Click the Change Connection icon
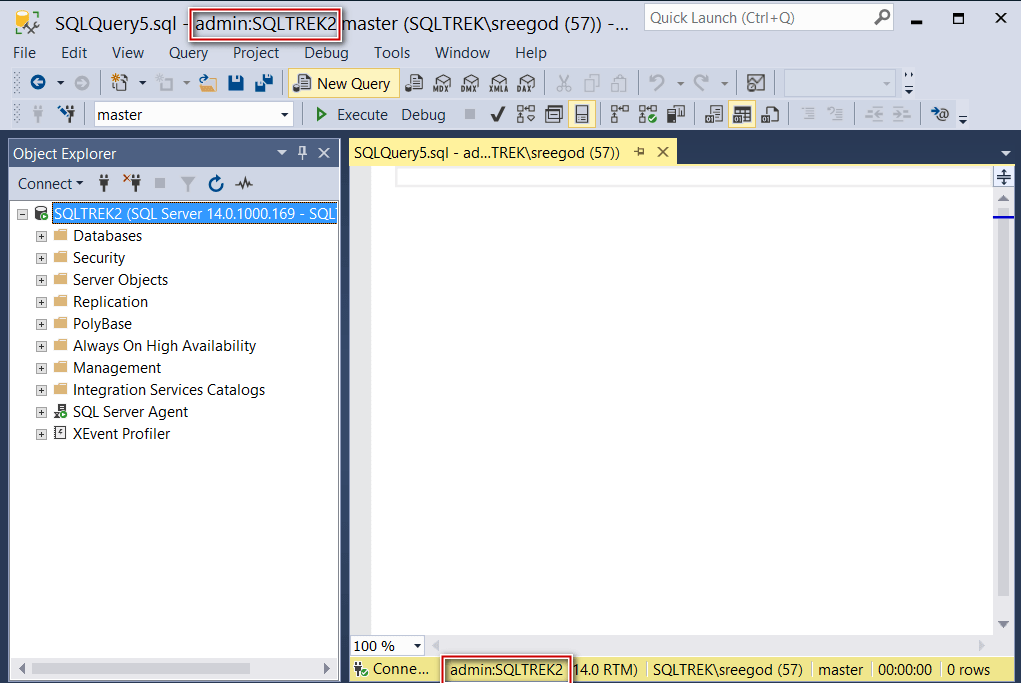The height and width of the screenshot is (683, 1021). tap(67, 114)
